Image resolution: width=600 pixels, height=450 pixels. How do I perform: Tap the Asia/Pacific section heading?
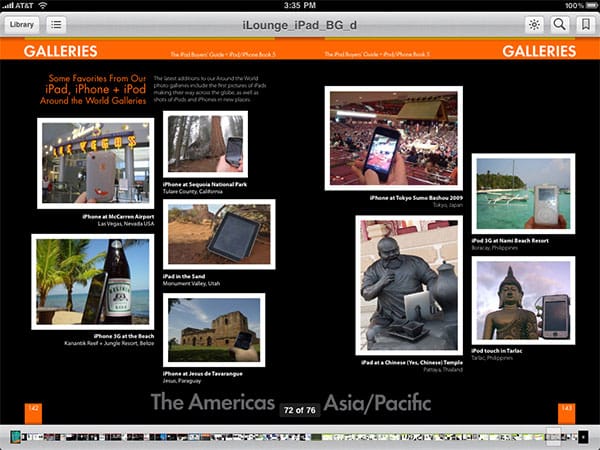click(377, 403)
